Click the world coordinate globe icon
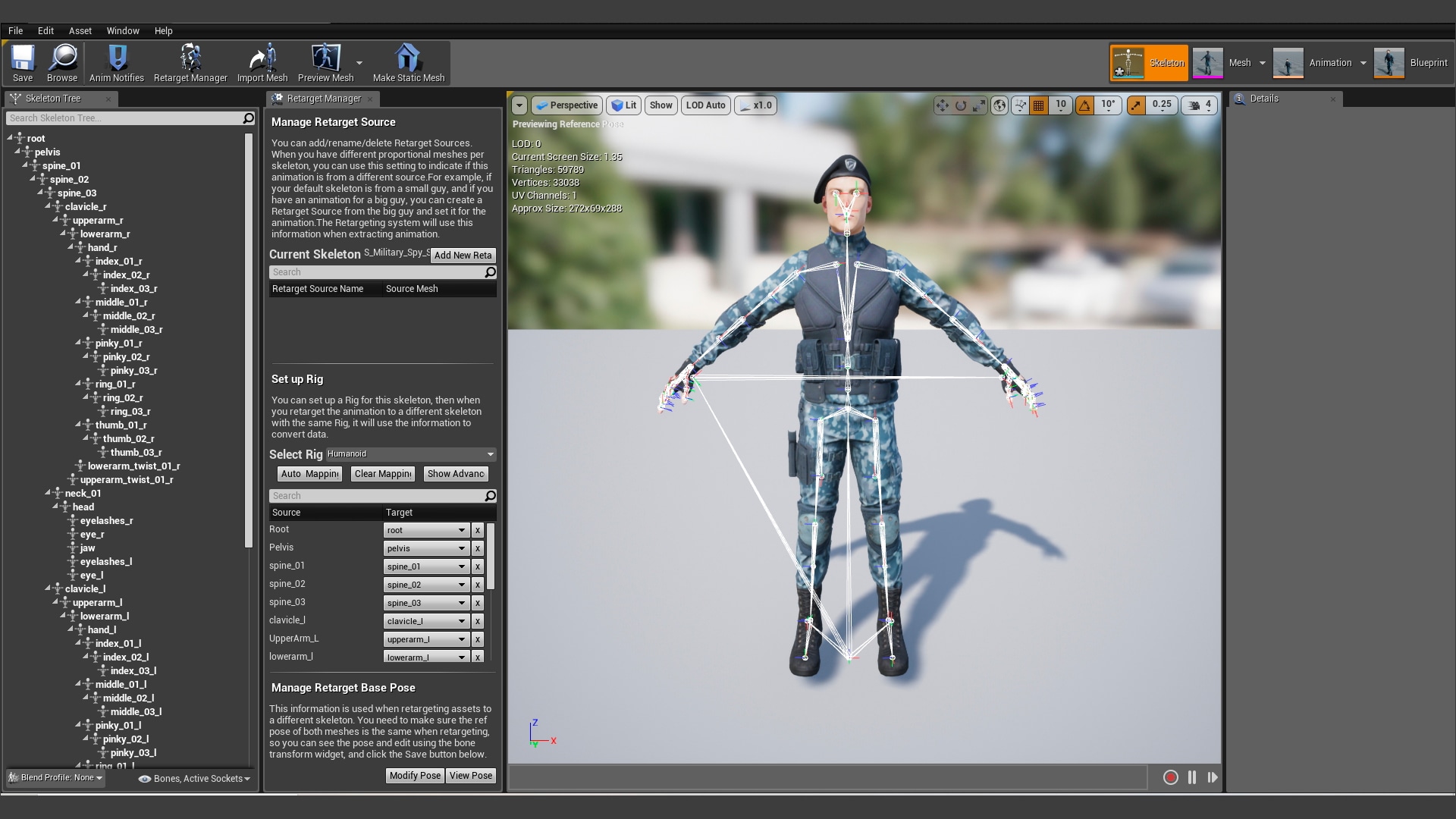The height and width of the screenshot is (819, 1456). pos(999,105)
